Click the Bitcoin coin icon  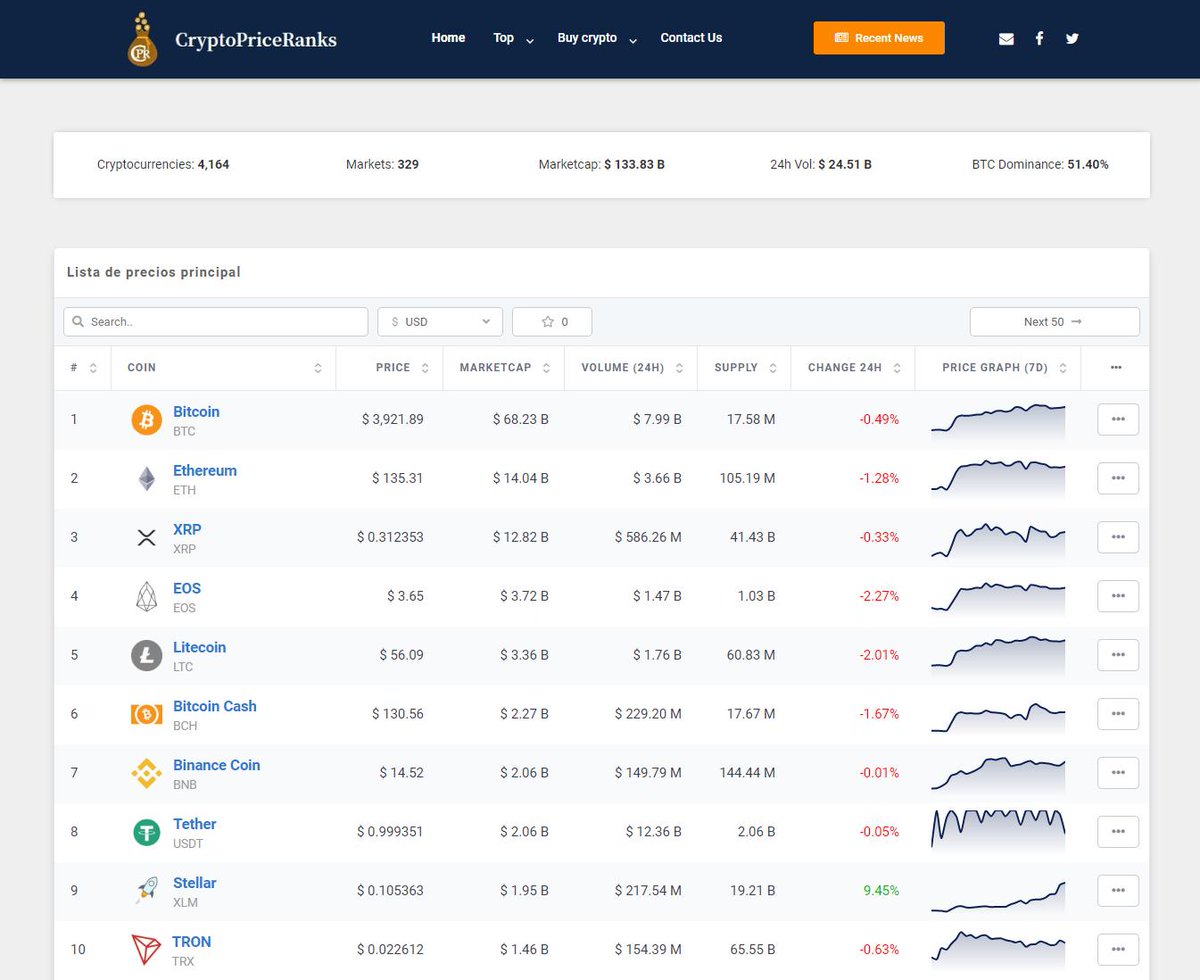[x=147, y=420]
